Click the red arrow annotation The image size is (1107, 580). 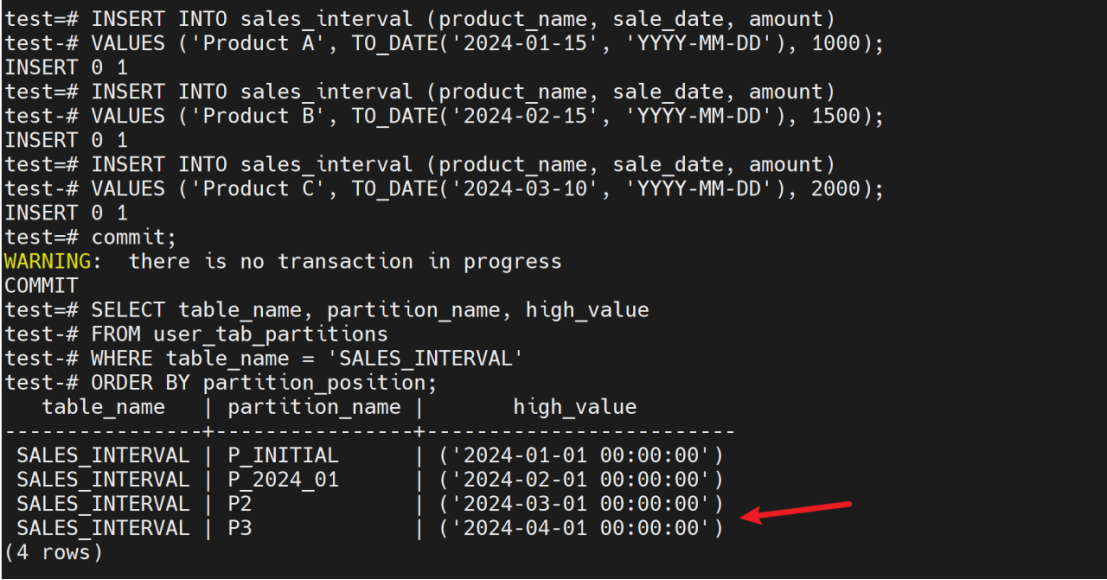click(x=796, y=509)
